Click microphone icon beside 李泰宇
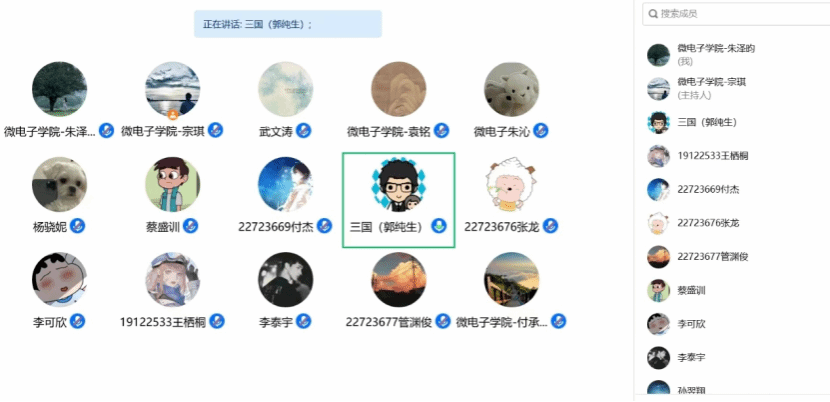This screenshot has height=402, width=830. pos(303,321)
